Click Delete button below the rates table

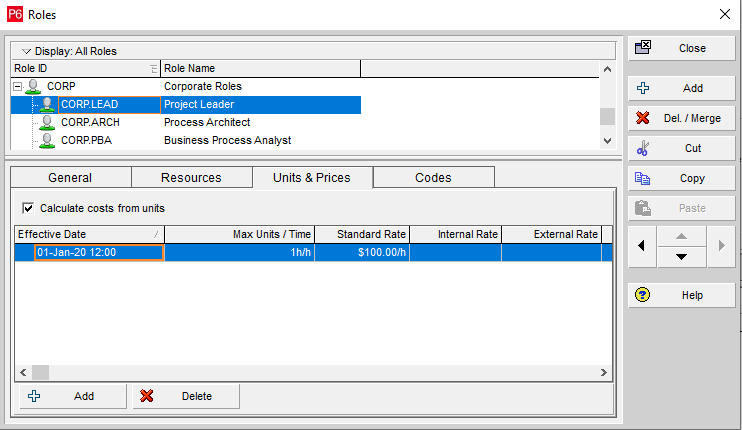pos(186,396)
